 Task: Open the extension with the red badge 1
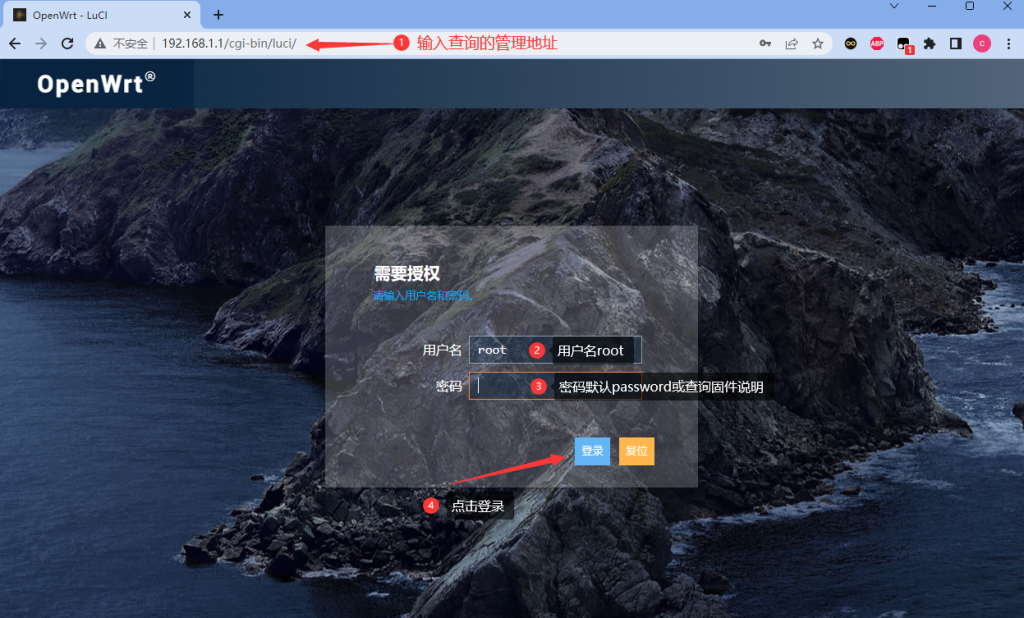[x=904, y=44]
